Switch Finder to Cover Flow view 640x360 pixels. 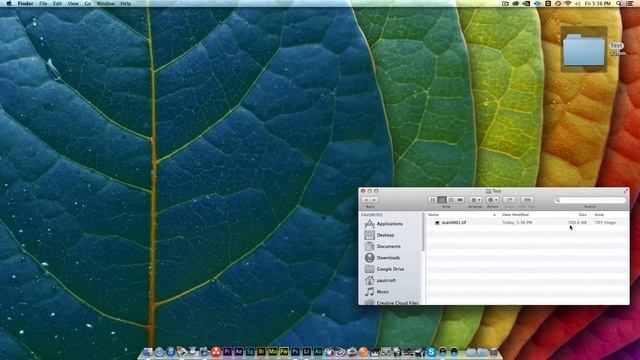460,200
